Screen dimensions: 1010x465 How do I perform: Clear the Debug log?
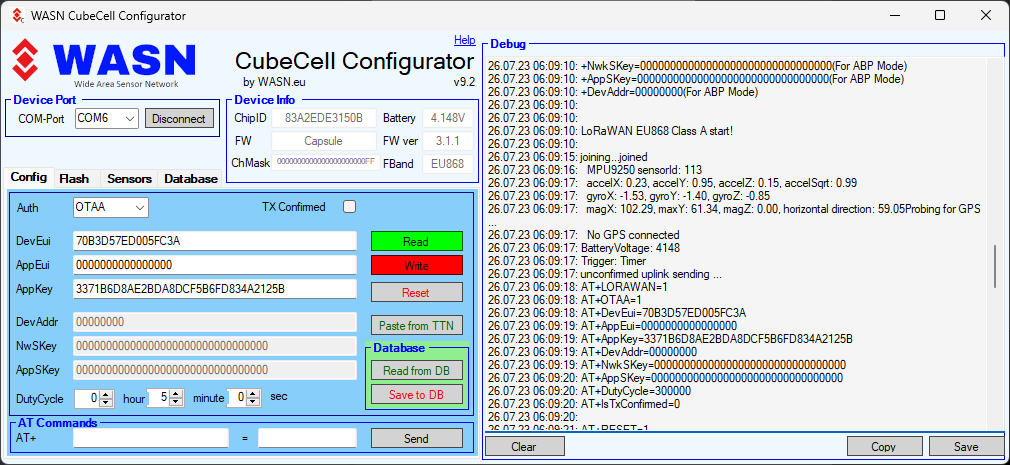pyautogui.click(x=524, y=446)
